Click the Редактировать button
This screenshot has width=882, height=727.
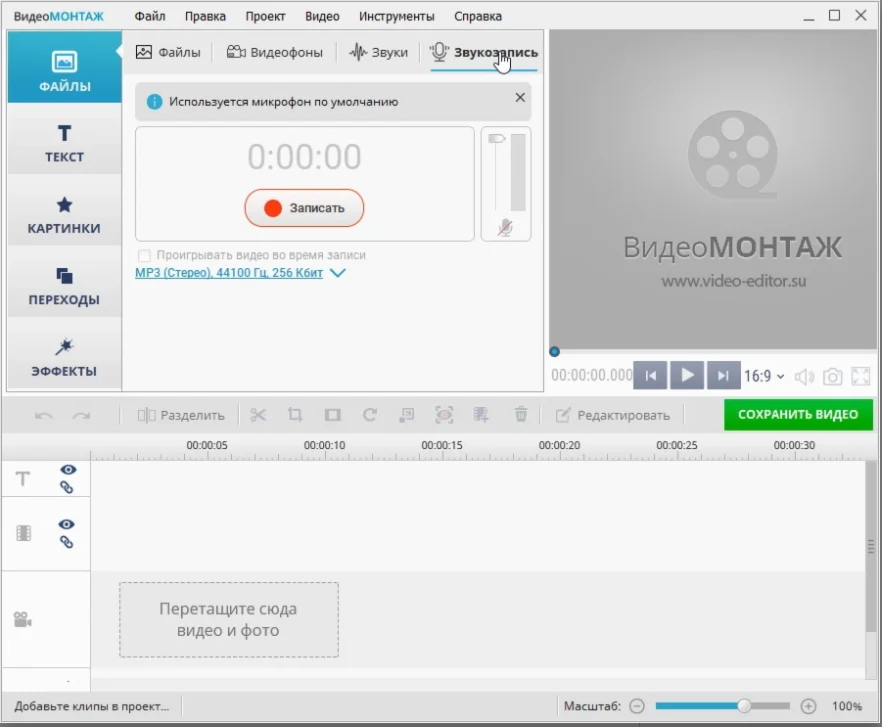coord(613,415)
